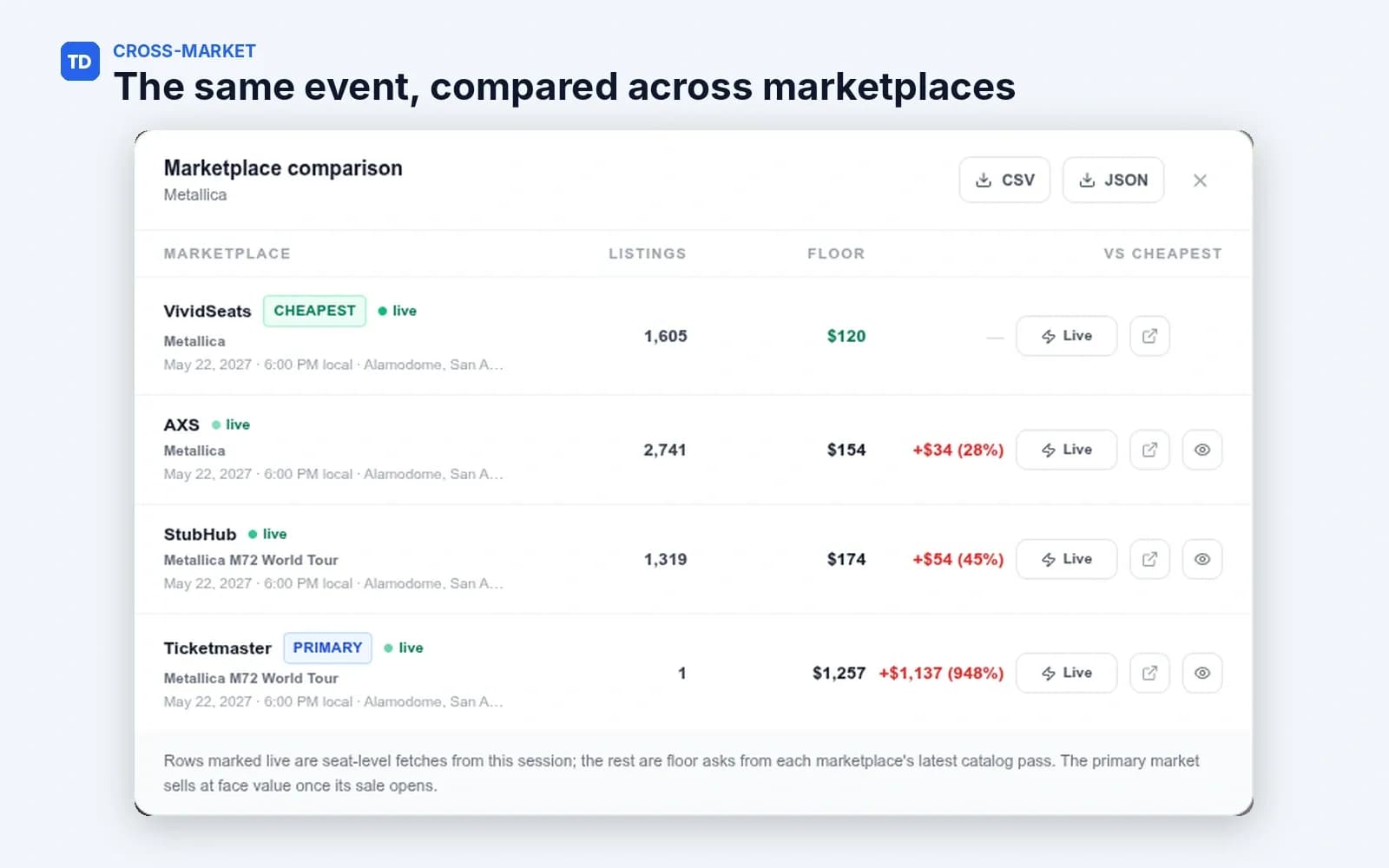1389x868 pixels.
Task: Fetch Live data for VividSeats row
Action: pyautogui.click(x=1066, y=336)
